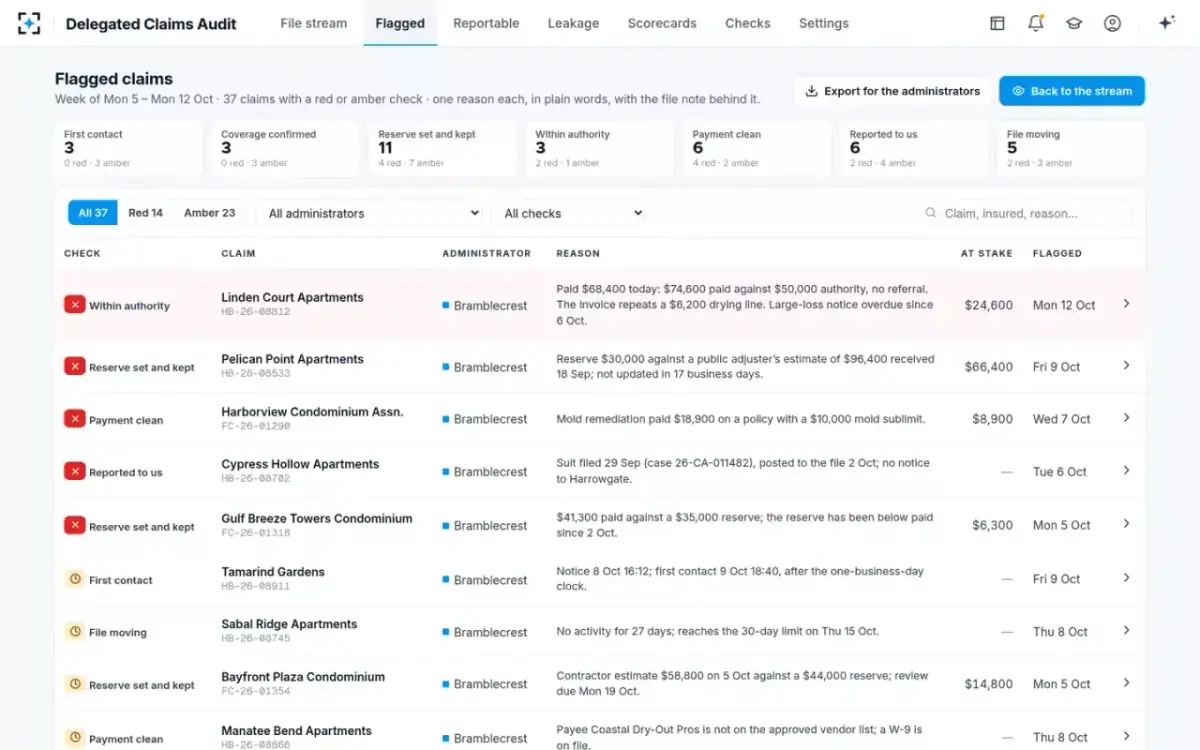This screenshot has height=750, width=1200.
Task: Click the search magnifier icon
Action: pos(931,213)
